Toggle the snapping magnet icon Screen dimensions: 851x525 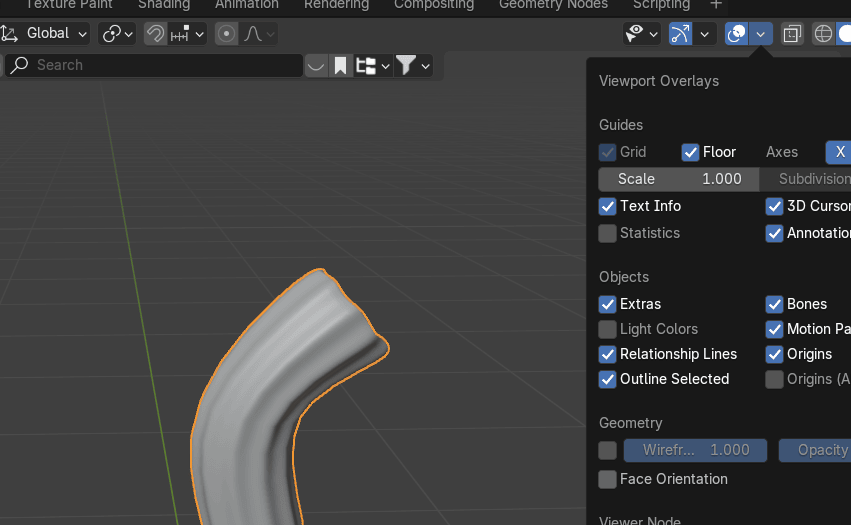pos(155,34)
